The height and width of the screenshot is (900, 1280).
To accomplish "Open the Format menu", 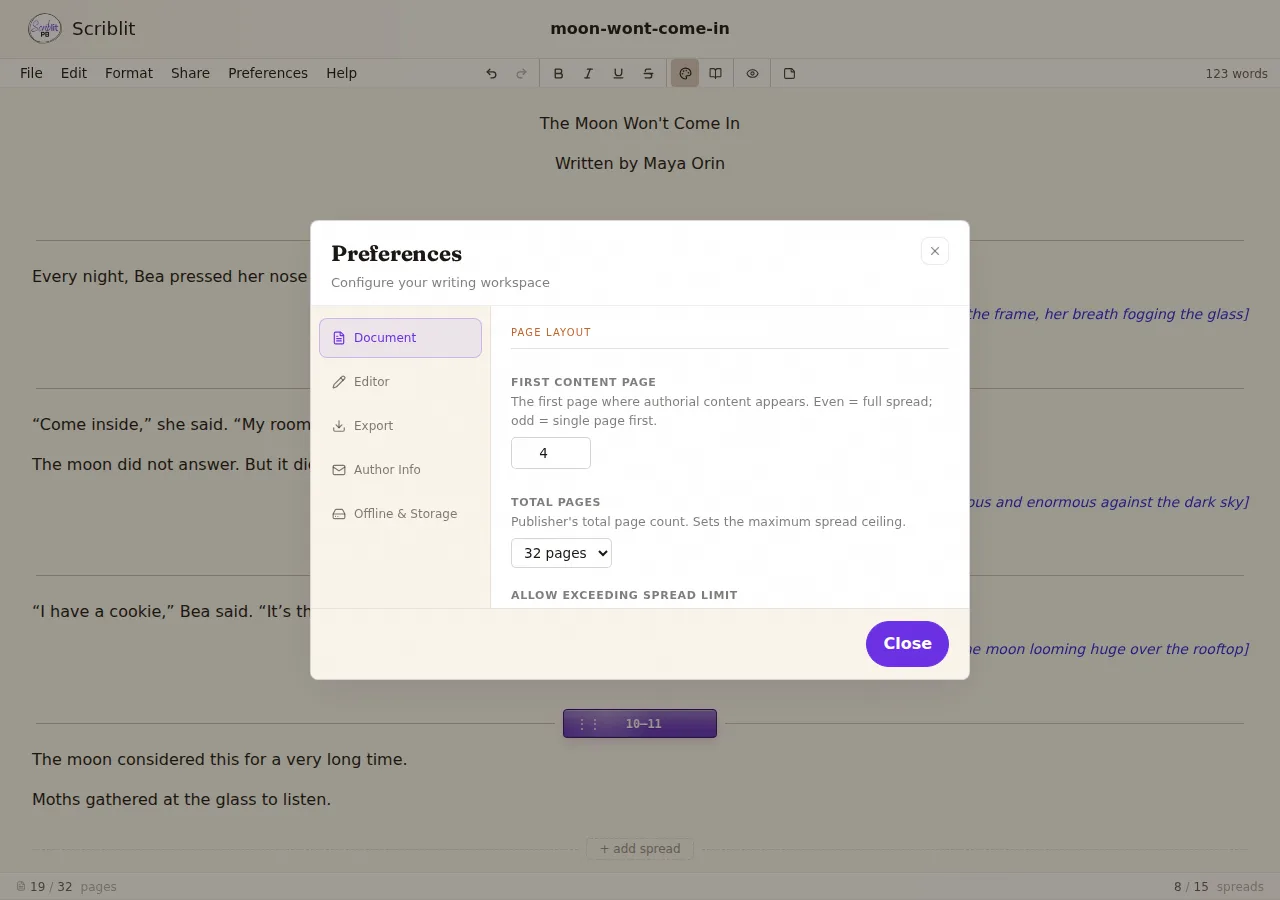I will pos(129,73).
